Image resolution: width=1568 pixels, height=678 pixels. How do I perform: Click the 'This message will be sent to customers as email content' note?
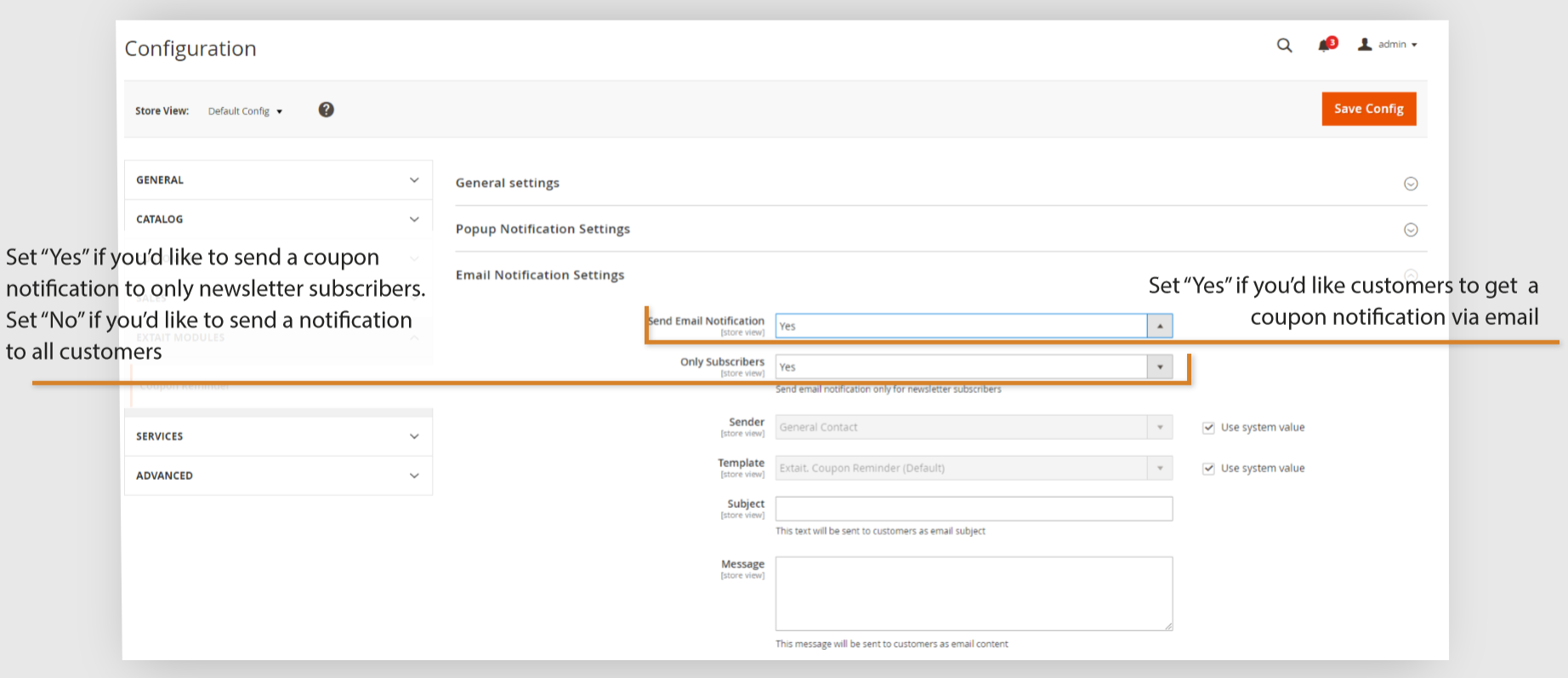(892, 644)
